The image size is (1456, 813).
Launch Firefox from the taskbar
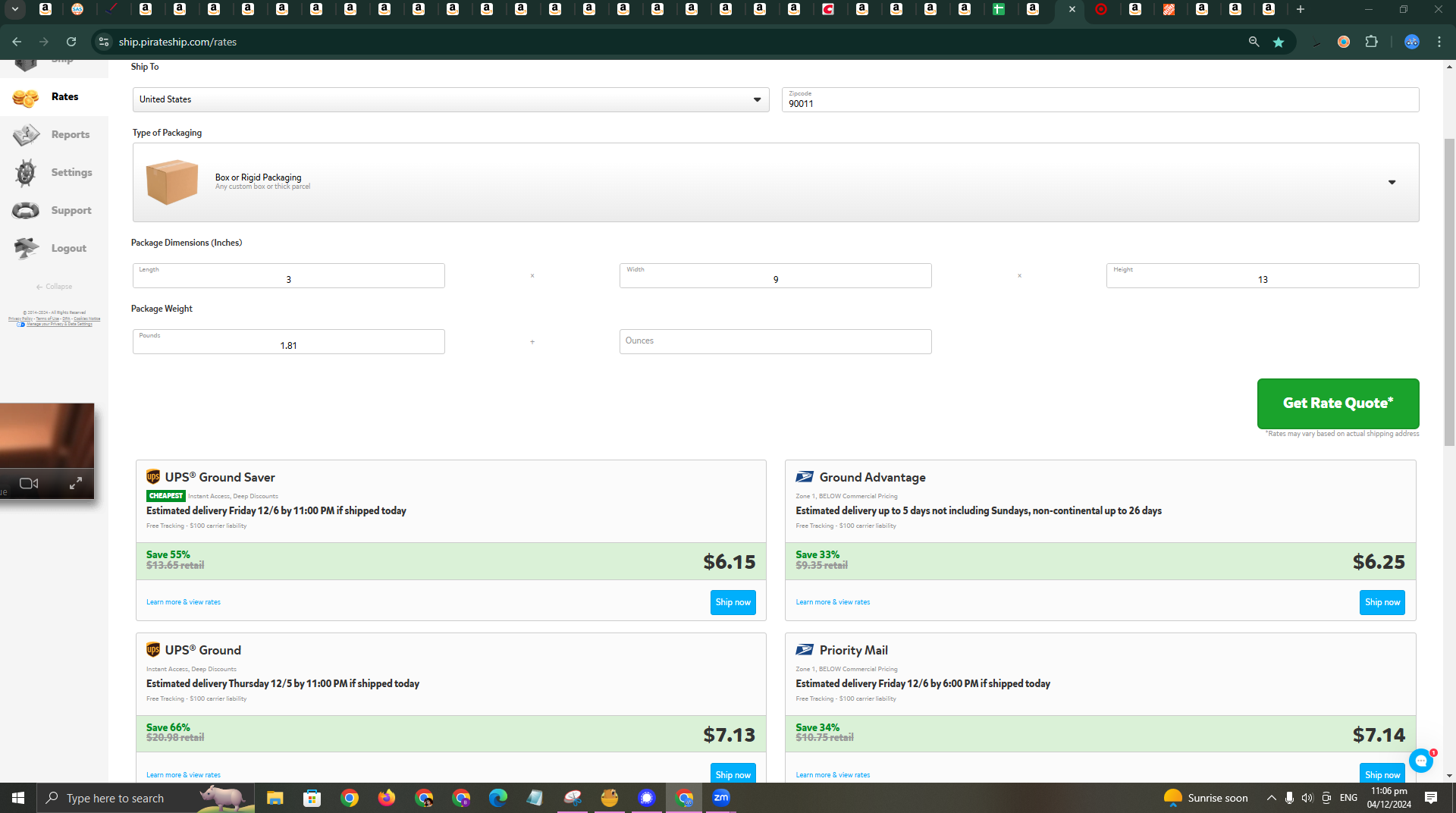[387, 798]
